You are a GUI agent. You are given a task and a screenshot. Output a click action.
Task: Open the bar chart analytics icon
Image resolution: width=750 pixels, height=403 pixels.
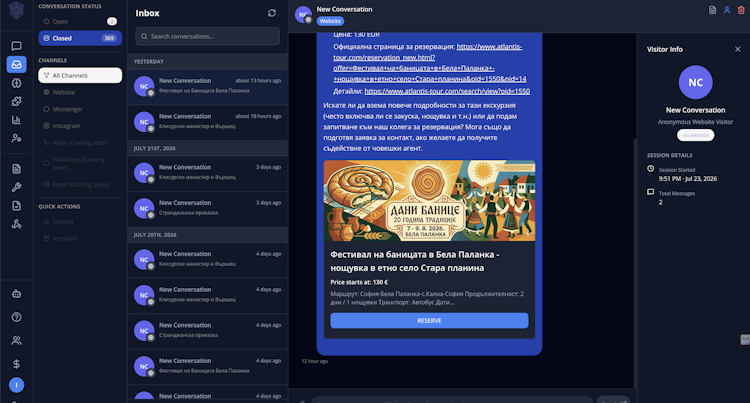click(x=16, y=120)
